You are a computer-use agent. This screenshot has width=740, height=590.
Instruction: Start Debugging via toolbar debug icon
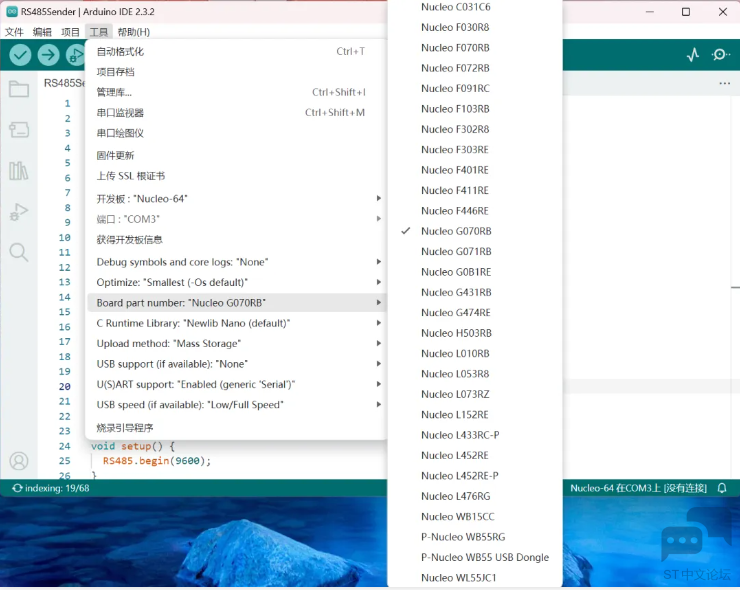(x=76, y=55)
